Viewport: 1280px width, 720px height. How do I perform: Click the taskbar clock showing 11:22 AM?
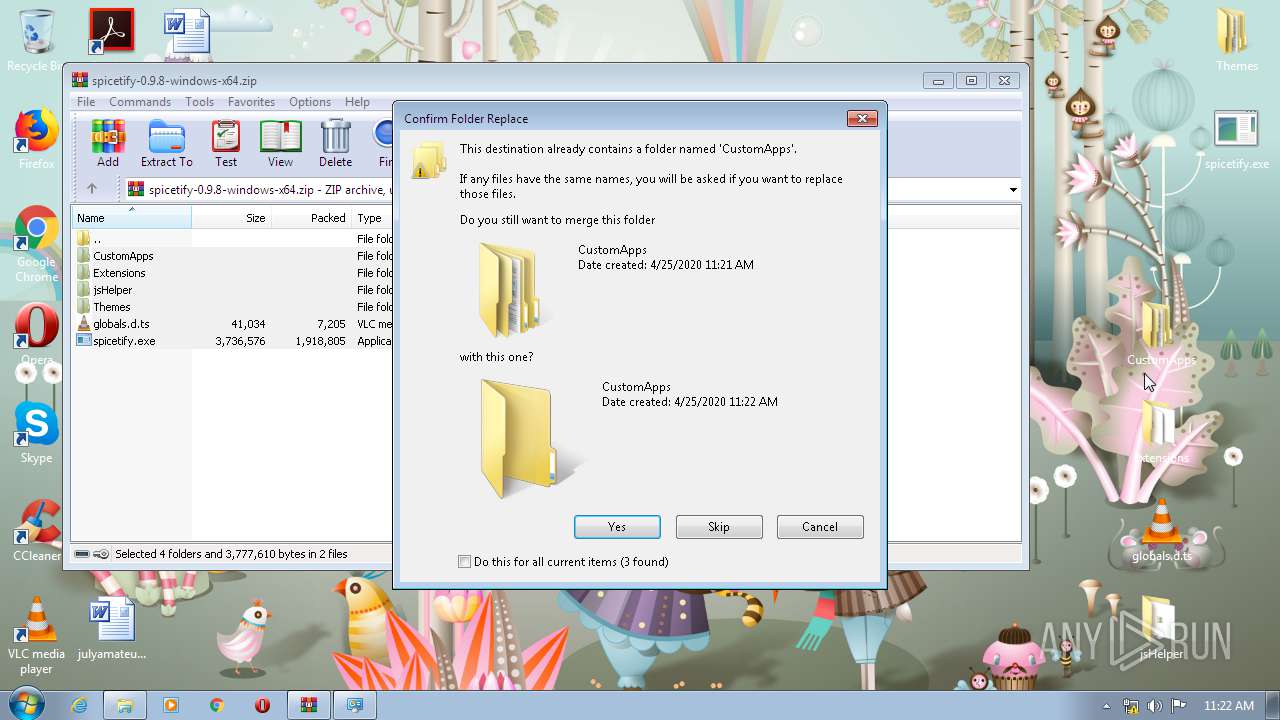pos(1229,706)
